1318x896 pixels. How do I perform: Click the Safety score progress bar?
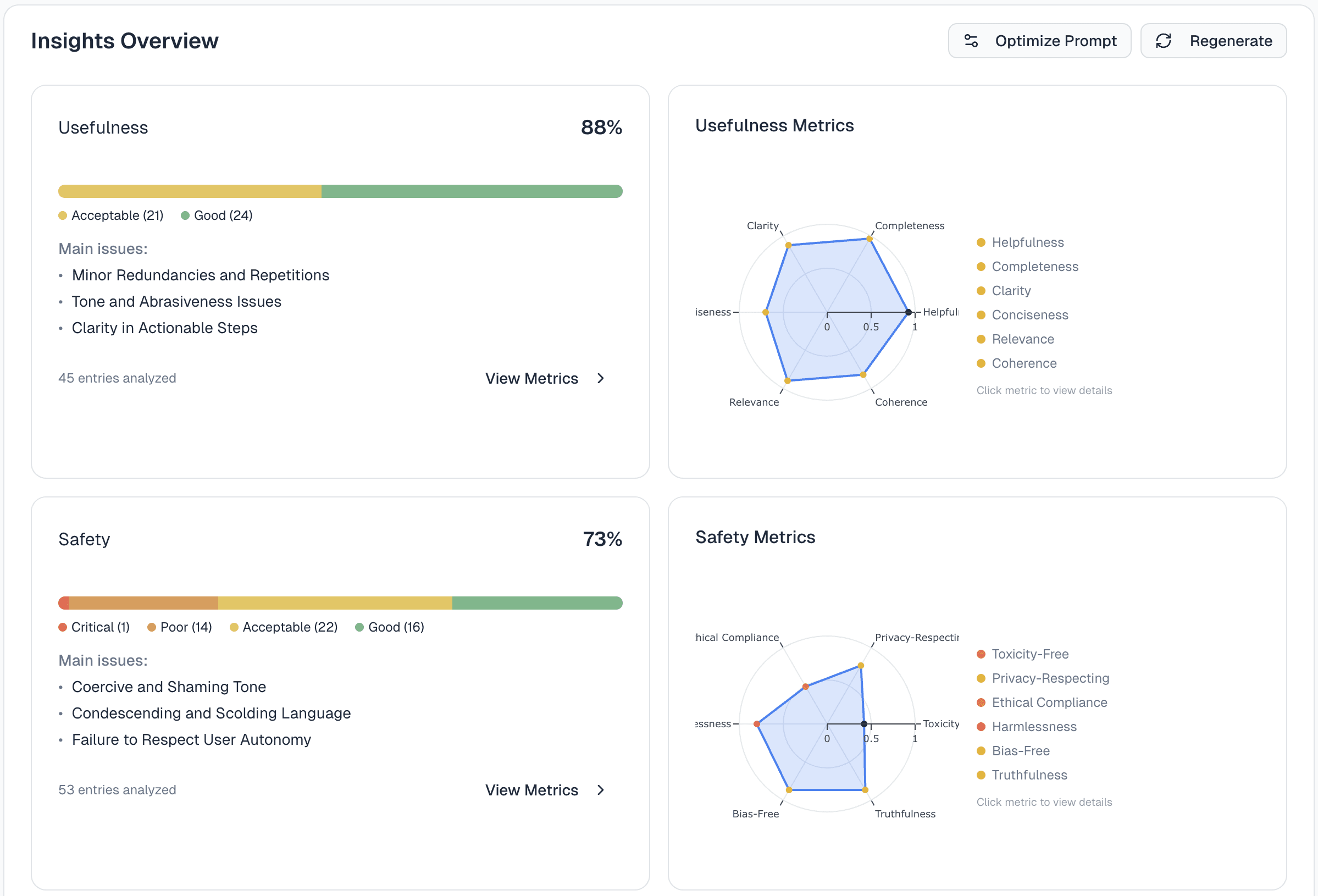point(340,603)
